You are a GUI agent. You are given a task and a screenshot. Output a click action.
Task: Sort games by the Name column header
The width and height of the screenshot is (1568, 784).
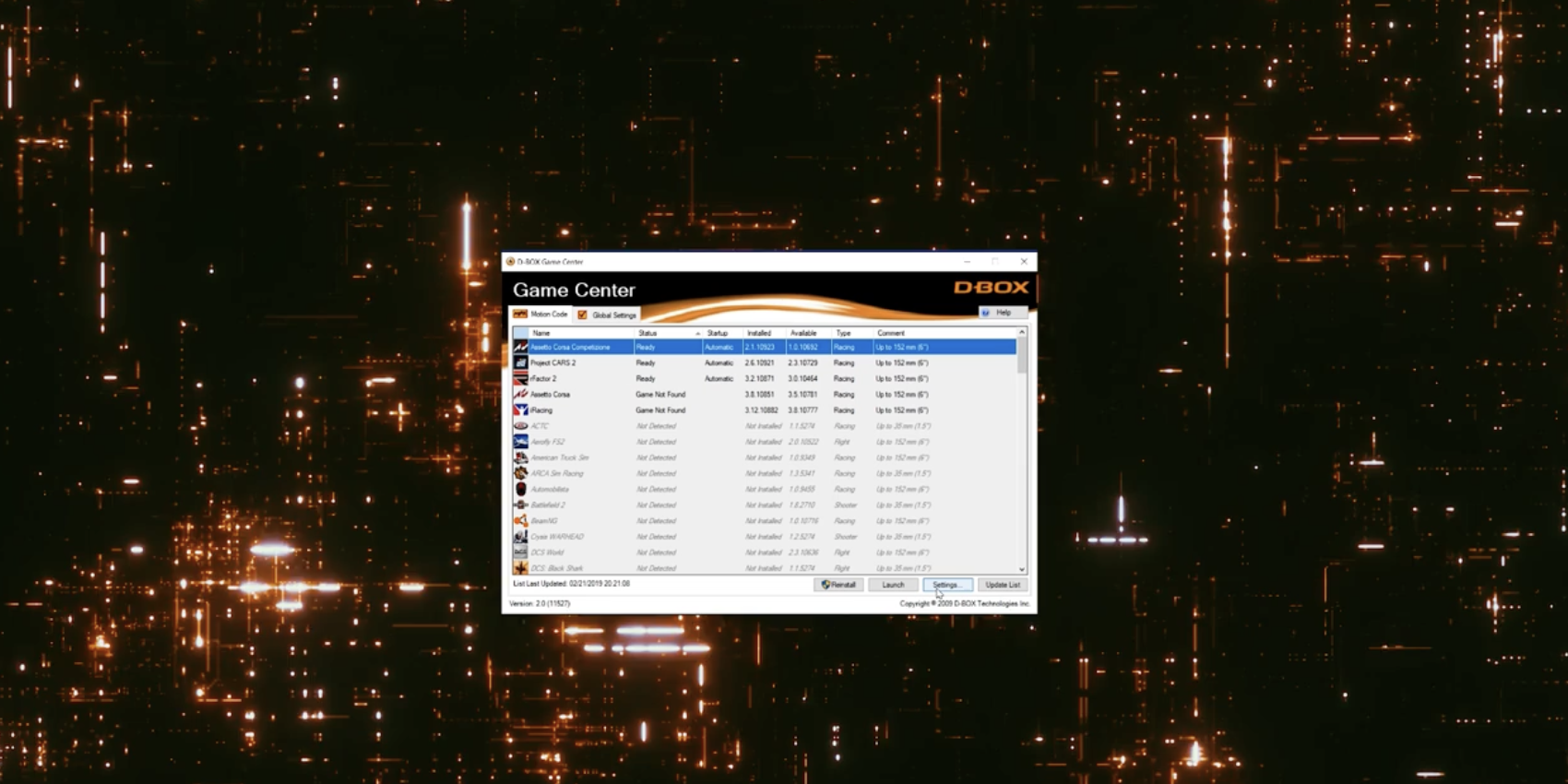(541, 333)
